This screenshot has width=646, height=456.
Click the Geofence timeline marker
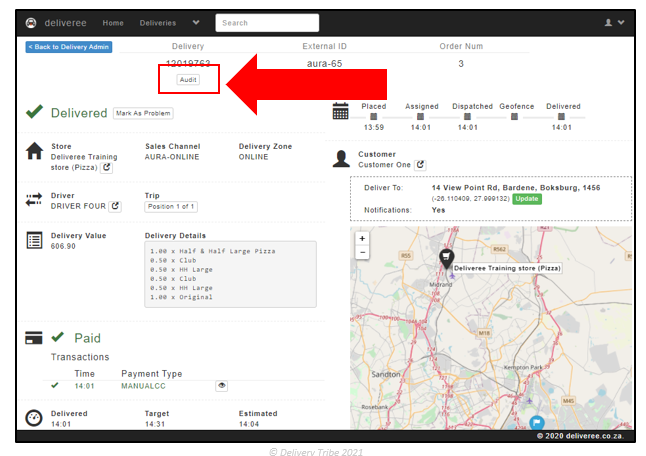click(x=514, y=117)
